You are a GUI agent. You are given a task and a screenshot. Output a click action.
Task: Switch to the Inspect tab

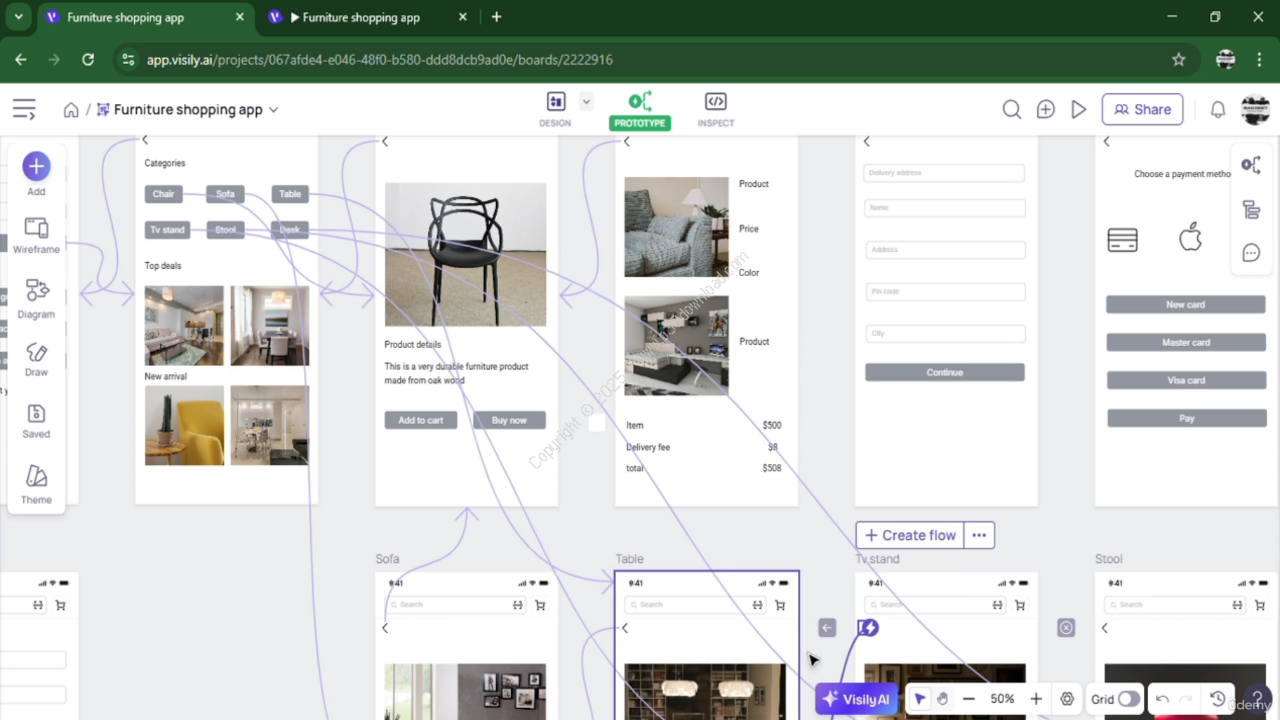pyautogui.click(x=715, y=110)
